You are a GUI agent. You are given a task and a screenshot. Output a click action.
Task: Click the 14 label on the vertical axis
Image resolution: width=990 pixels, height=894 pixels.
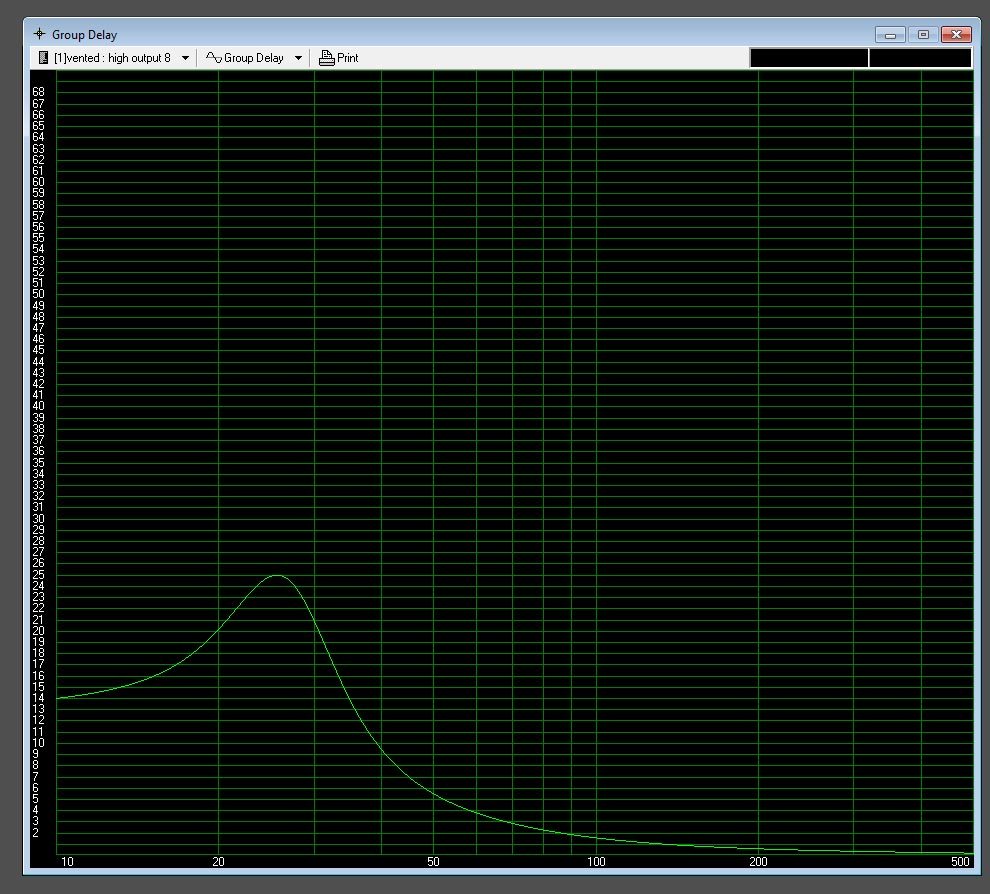tap(39, 698)
